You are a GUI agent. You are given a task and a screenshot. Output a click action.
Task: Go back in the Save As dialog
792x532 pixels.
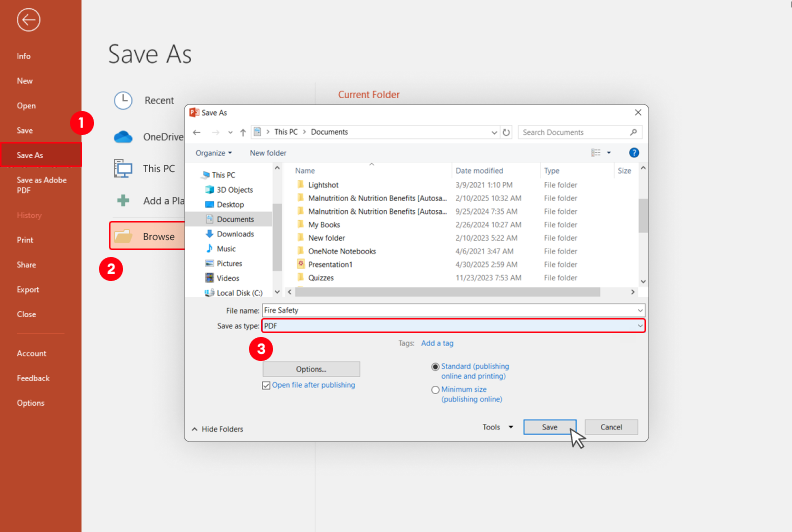197,132
